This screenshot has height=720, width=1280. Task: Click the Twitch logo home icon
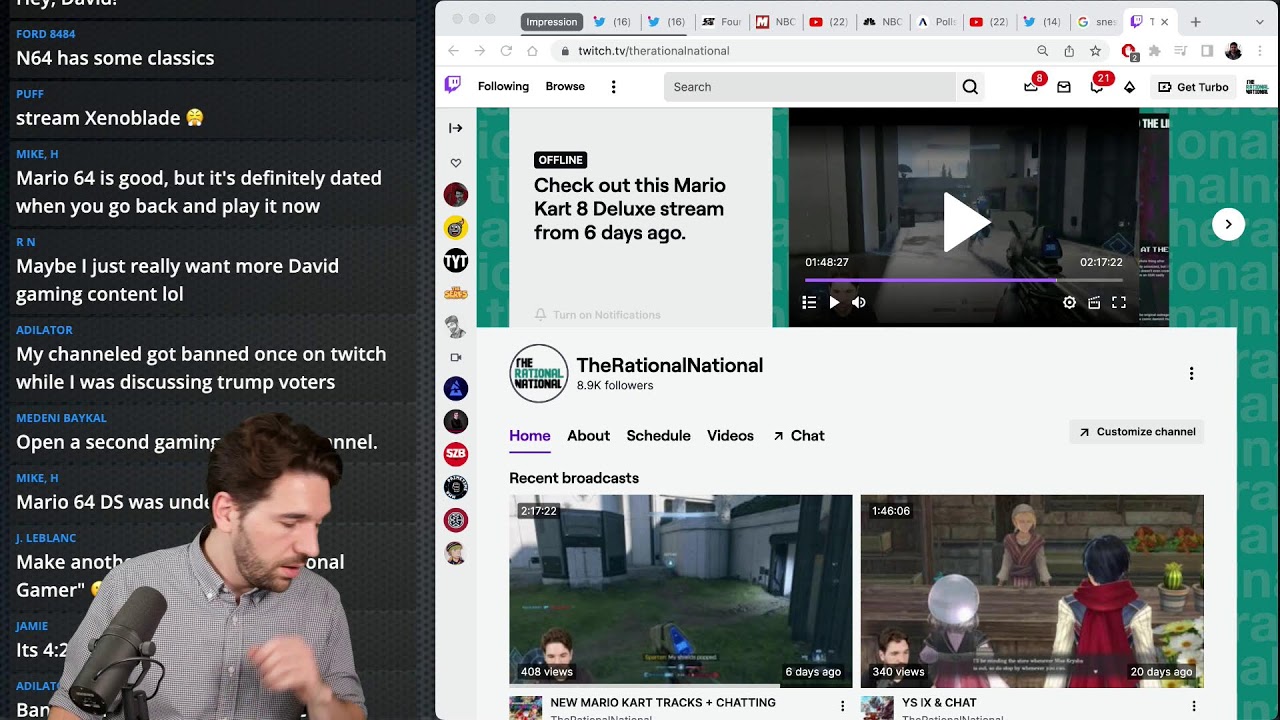(x=453, y=86)
